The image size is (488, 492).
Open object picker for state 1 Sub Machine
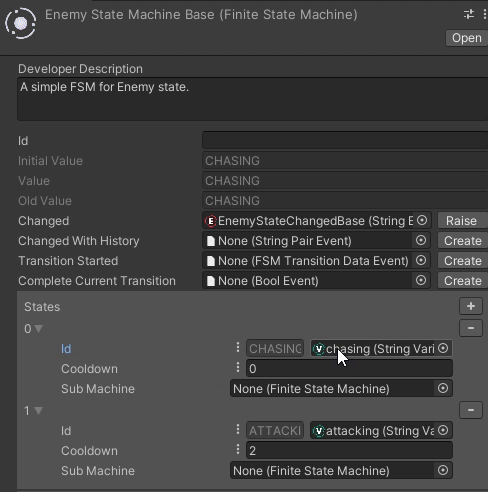(443, 470)
